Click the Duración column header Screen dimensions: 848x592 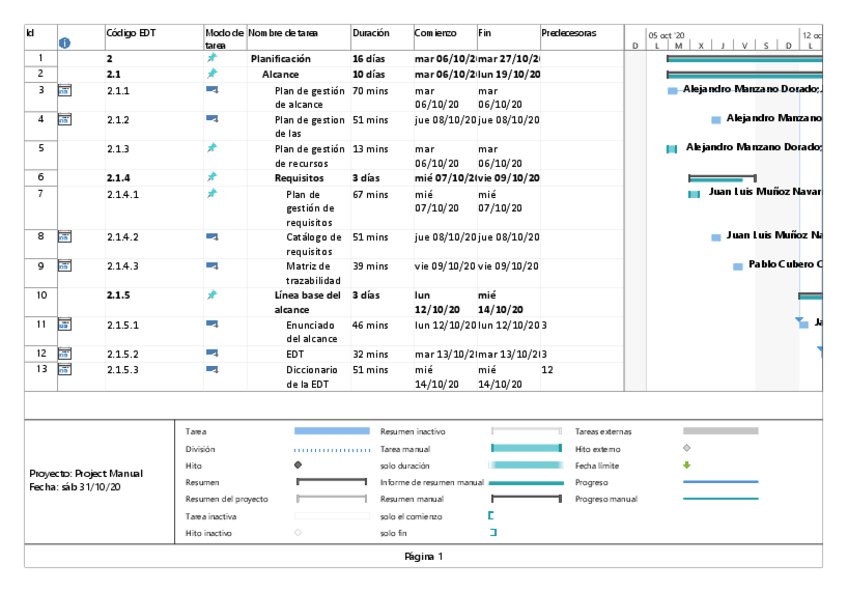371,33
